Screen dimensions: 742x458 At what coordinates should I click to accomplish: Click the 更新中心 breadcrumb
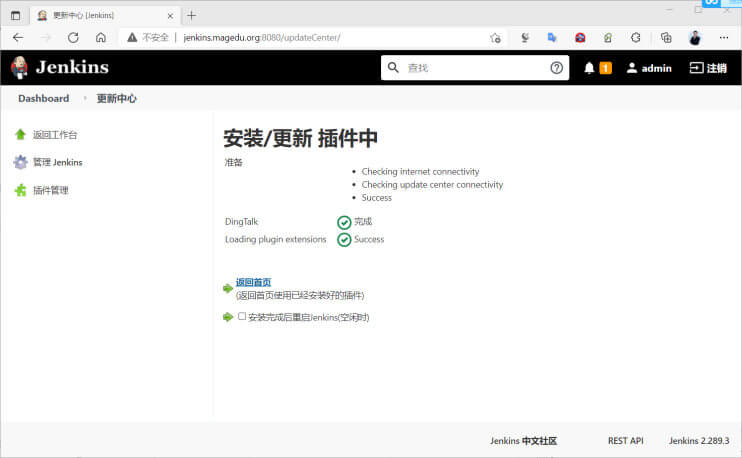[116, 98]
